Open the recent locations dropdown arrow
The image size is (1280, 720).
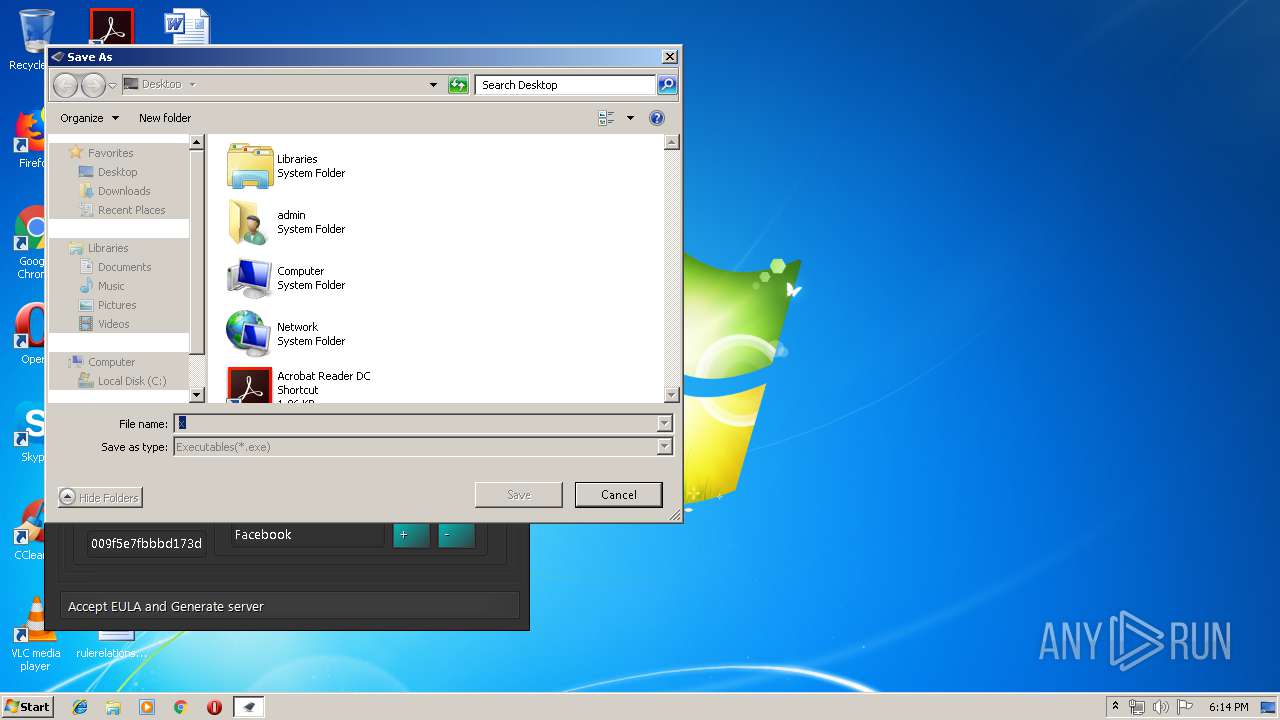112,85
